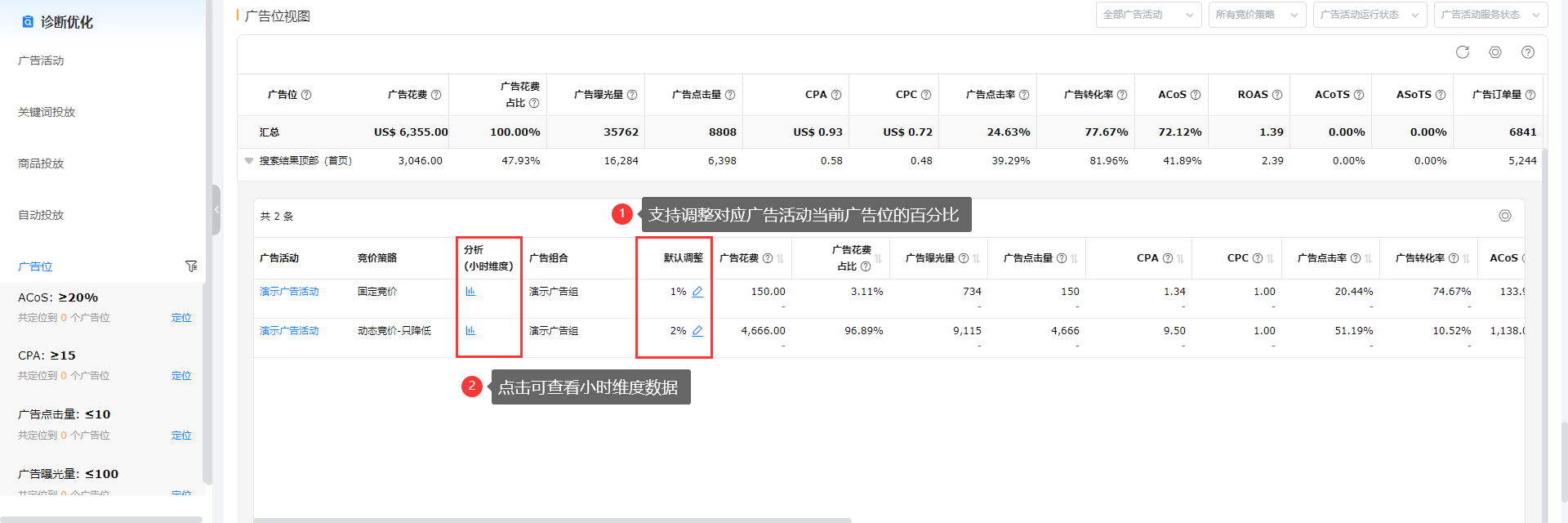This screenshot has width=1568, height=523.
Task: Click 定位 for 广告点击量 ≤10 rule
Action: (x=181, y=436)
